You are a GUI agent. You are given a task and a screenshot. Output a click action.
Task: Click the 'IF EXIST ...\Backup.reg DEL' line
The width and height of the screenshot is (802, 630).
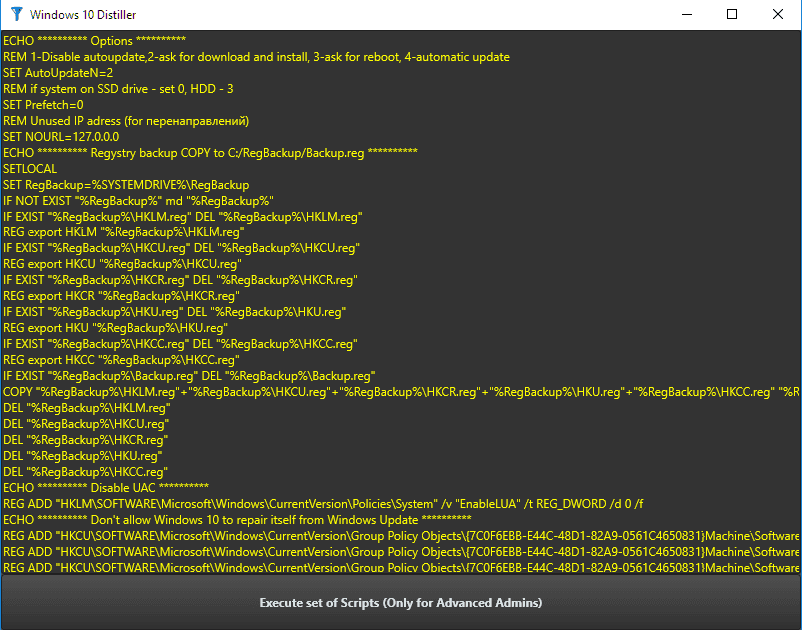[x=189, y=376]
